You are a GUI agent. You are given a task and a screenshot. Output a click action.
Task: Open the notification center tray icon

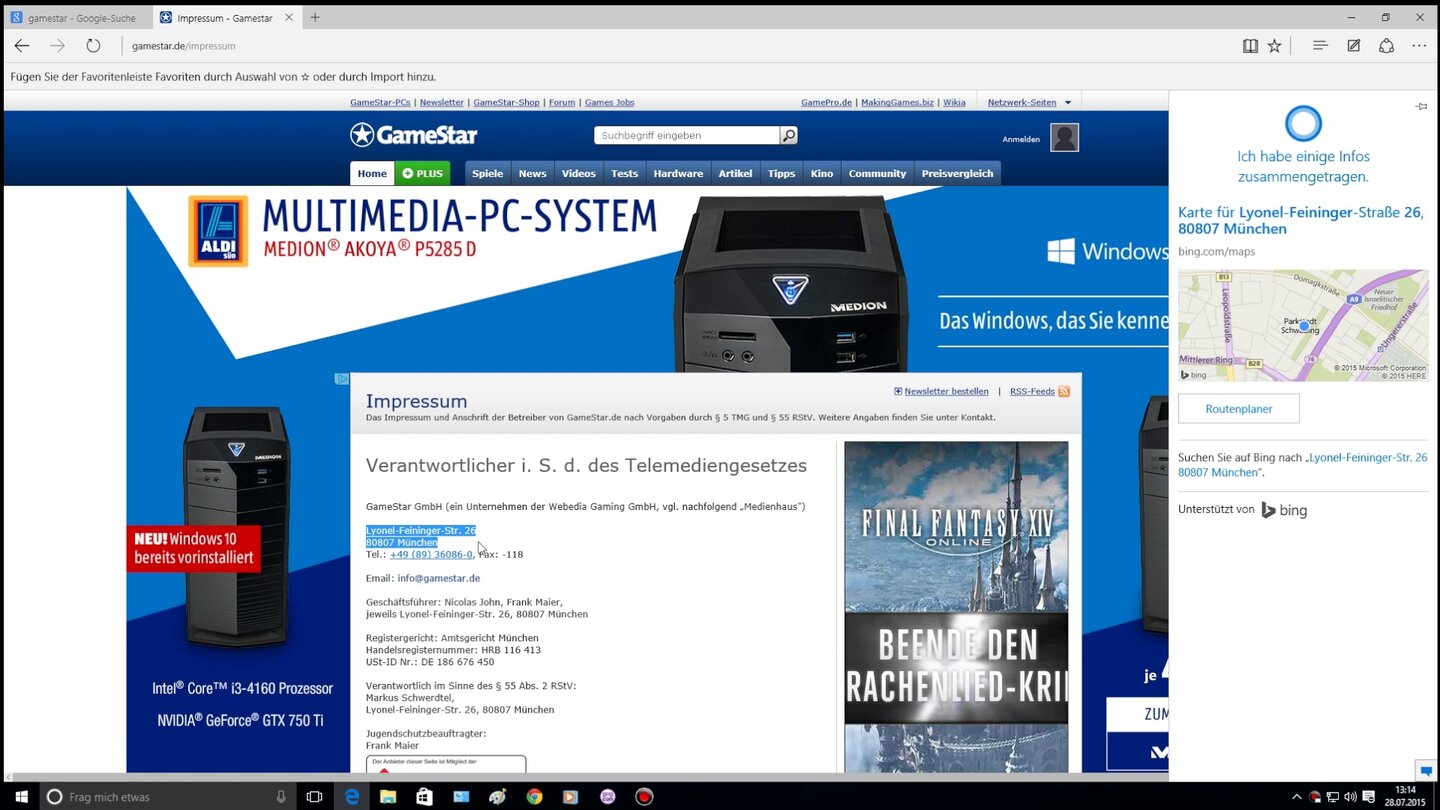click(1370, 797)
